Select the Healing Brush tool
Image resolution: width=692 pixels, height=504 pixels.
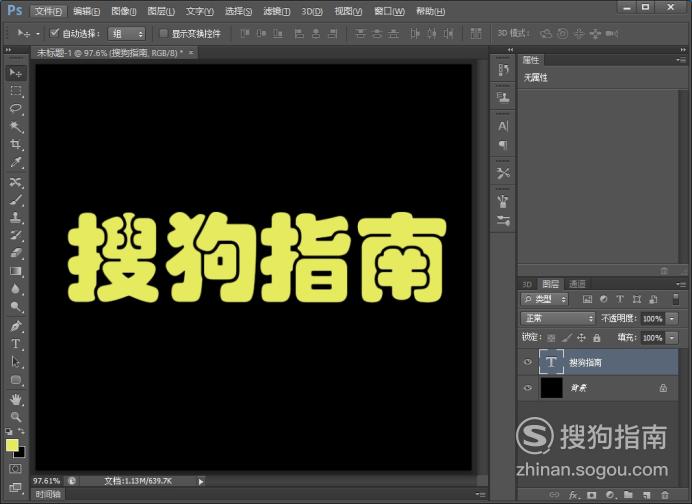(16, 182)
